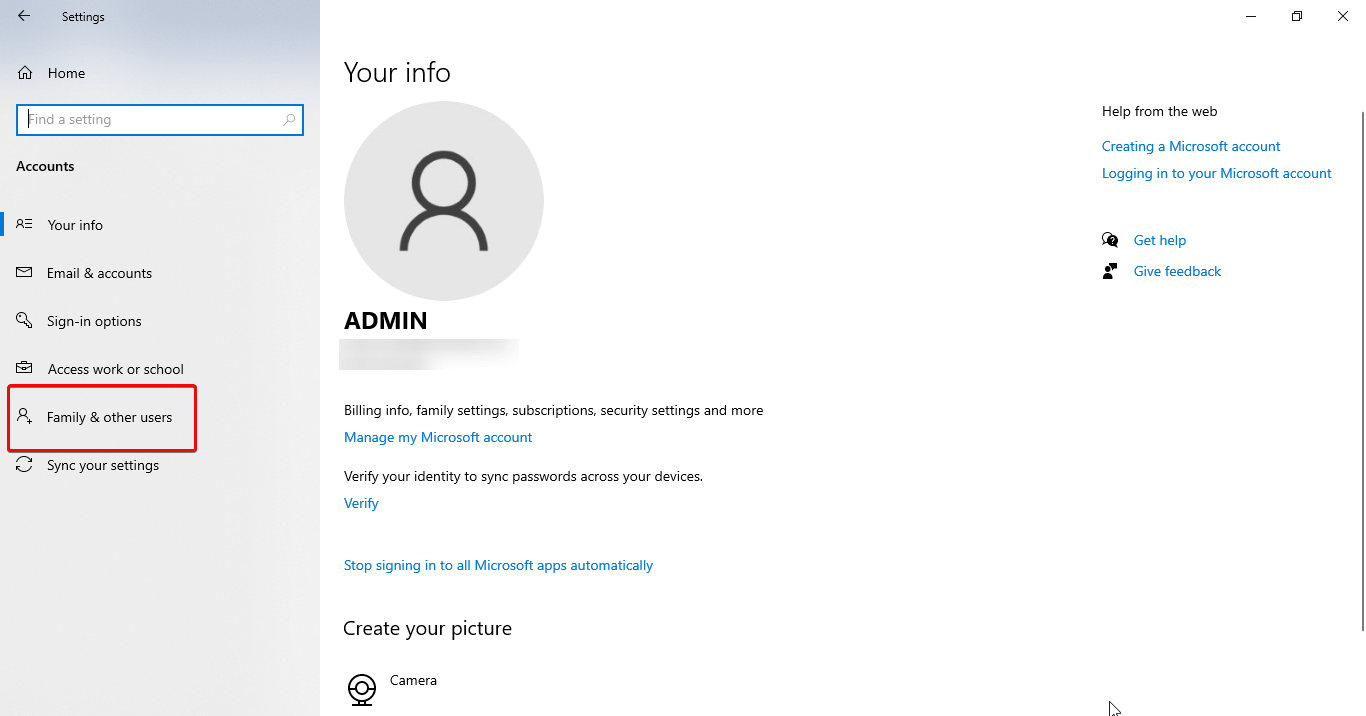This screenshot has width=1366, height=716.
Task: Select the Camera icon under Create your picture
Action: click(361, 689)
